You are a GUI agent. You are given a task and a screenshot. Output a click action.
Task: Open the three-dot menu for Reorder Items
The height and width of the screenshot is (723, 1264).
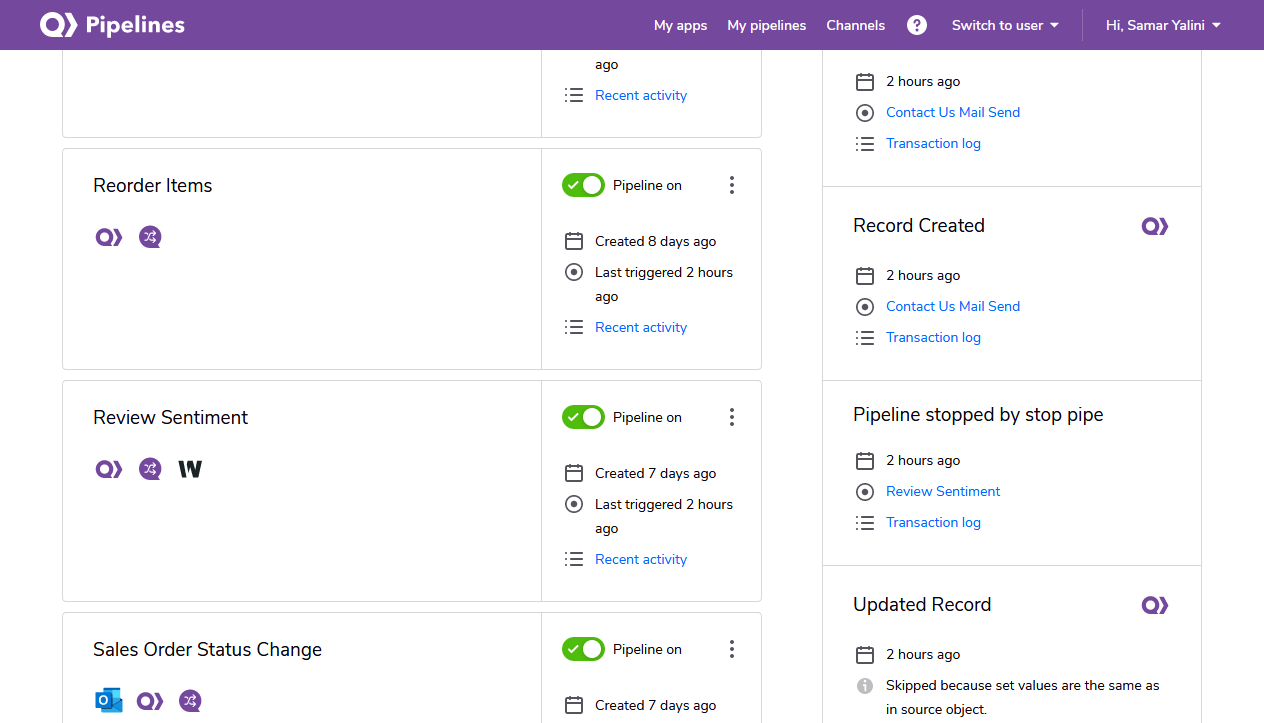(732, 185)
